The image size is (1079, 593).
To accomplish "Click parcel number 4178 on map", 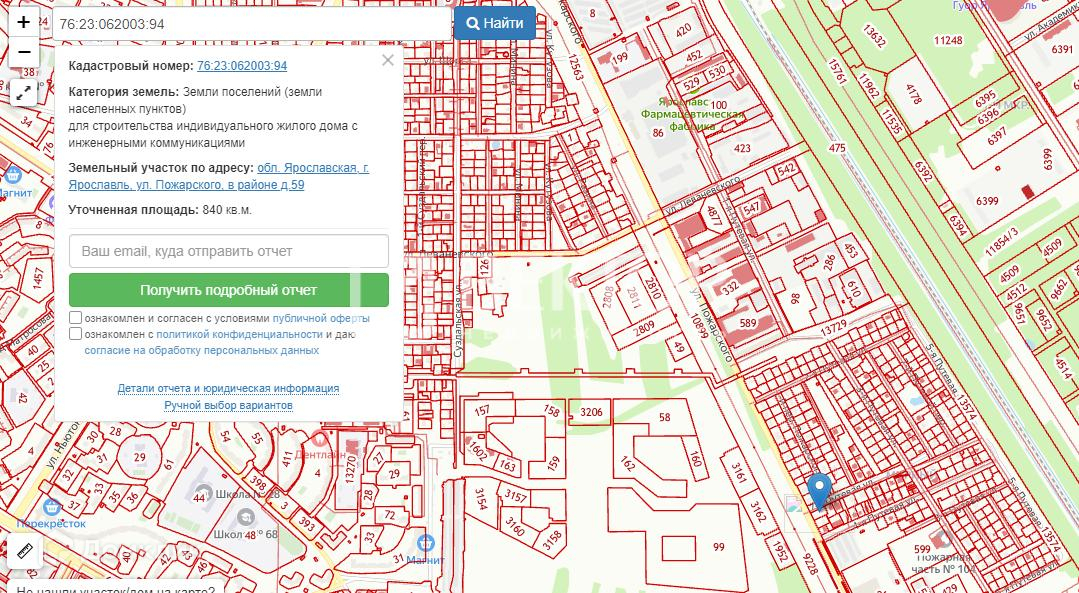I will point(913,93).
